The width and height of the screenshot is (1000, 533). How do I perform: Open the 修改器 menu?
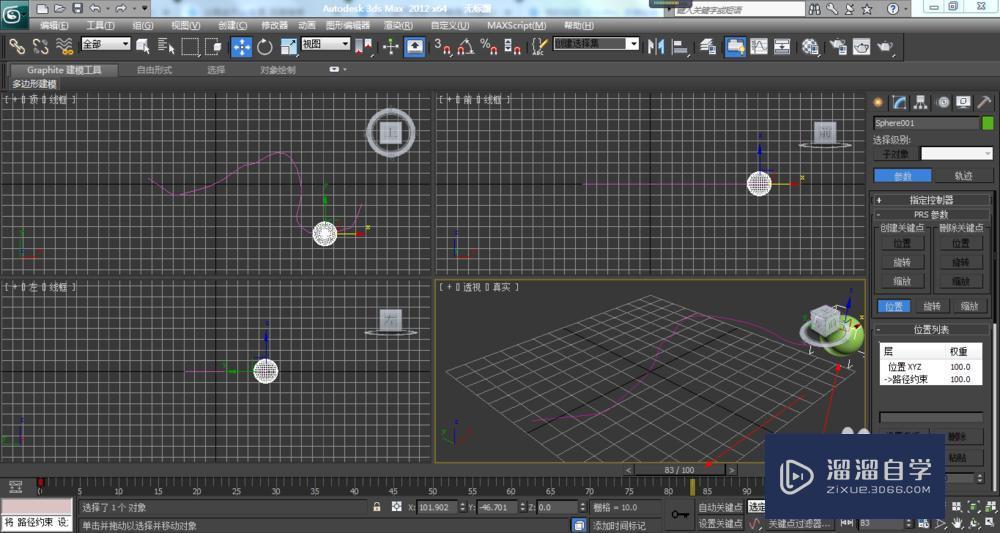tap(274, 26)
